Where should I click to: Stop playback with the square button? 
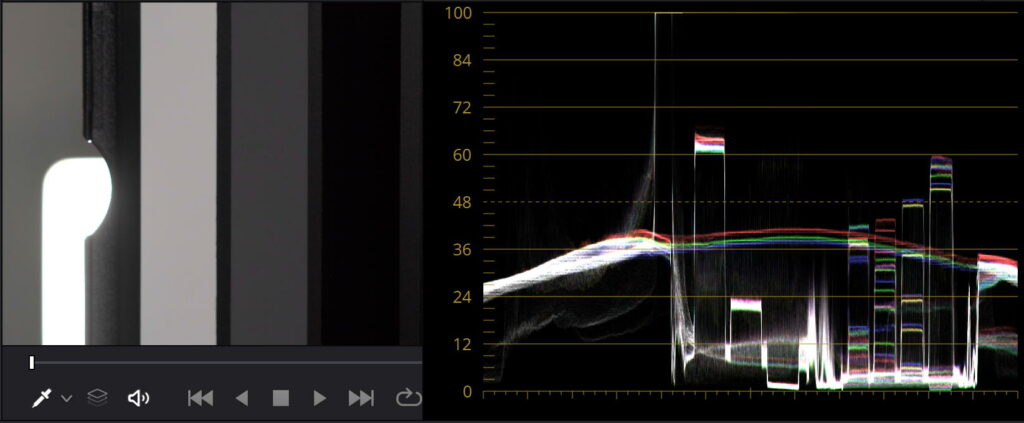[281, 398]
